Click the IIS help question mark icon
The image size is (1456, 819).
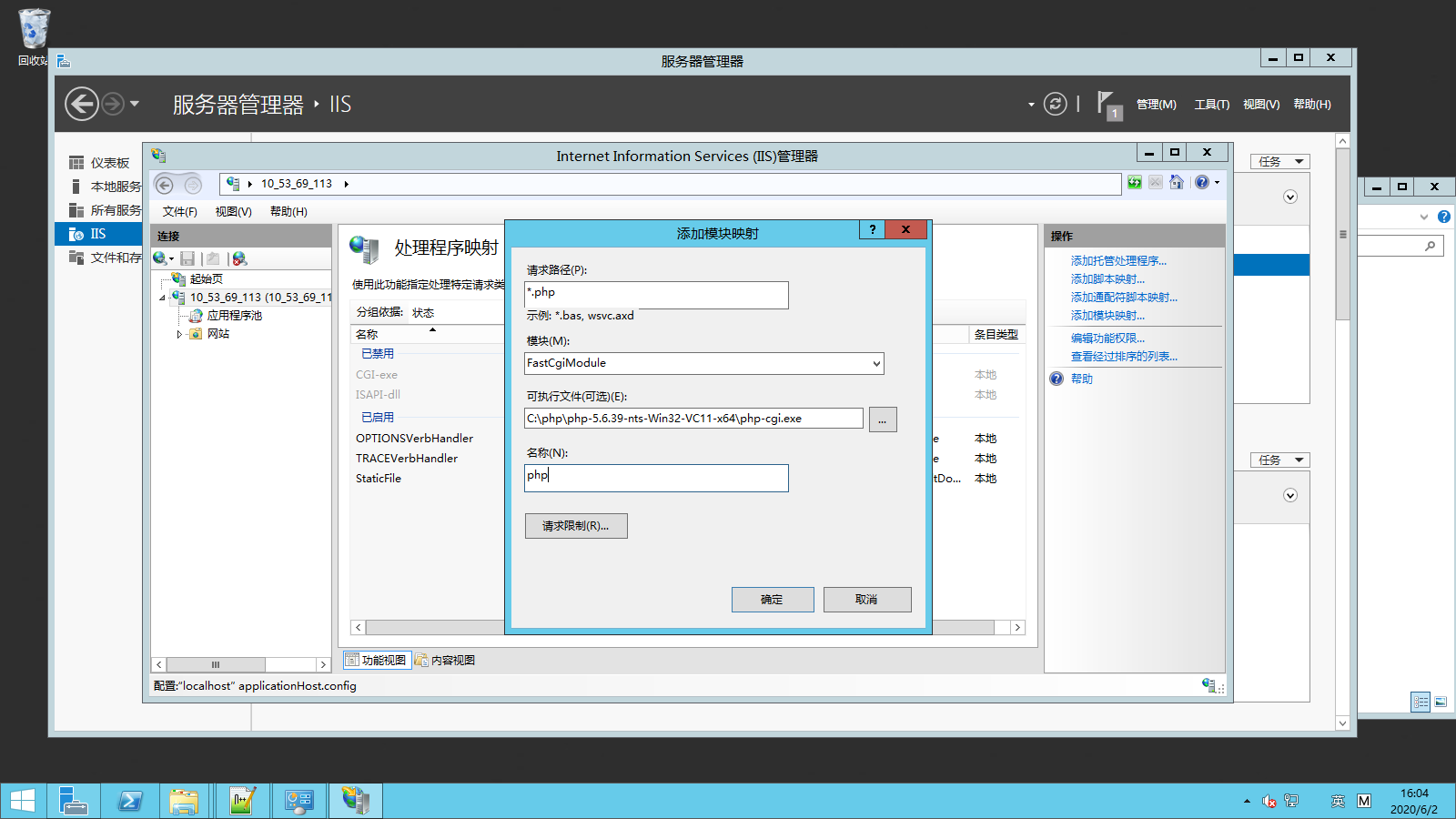[1202, 183]
